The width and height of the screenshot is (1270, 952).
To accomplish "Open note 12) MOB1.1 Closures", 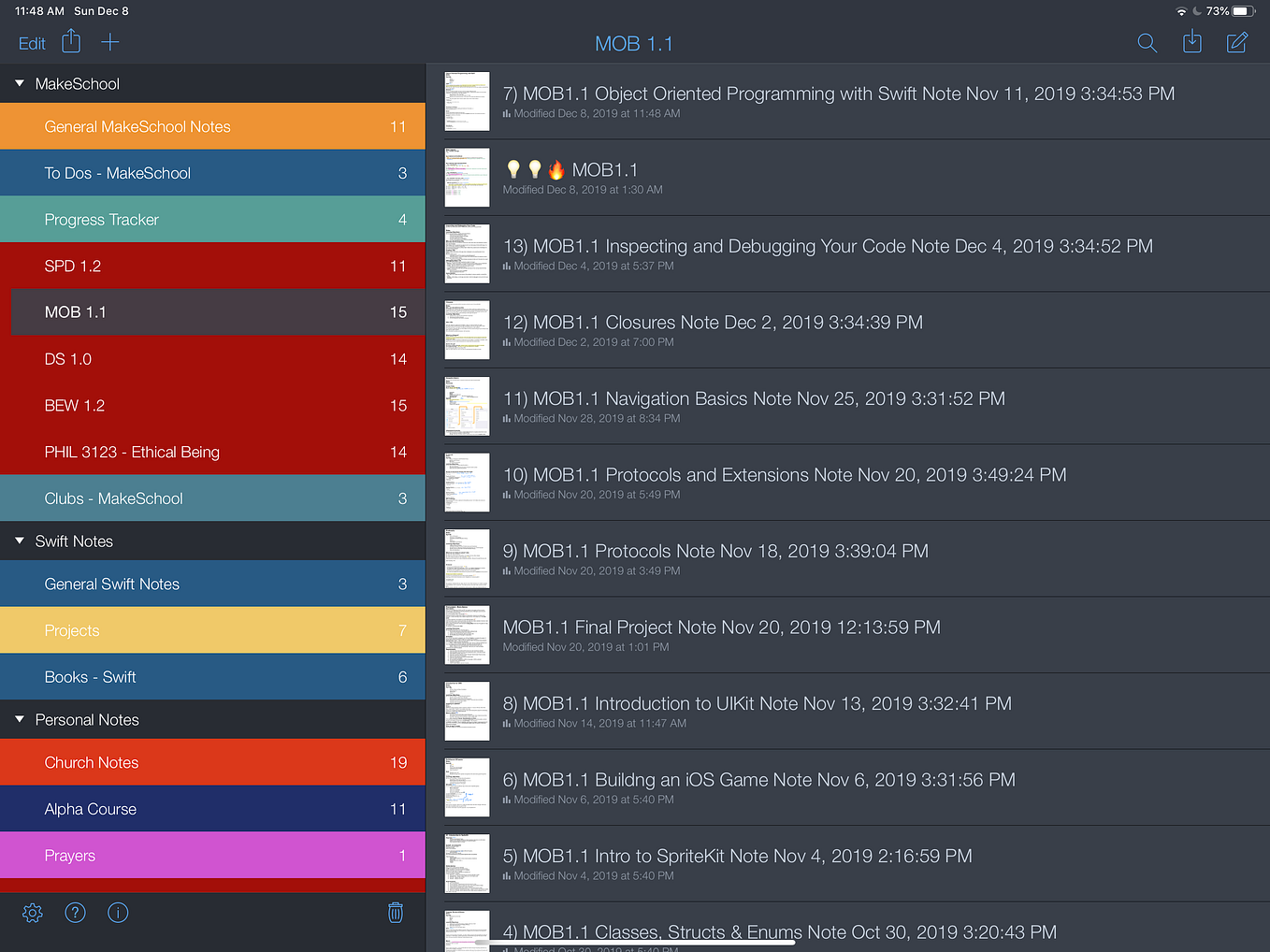I will 848,330.
